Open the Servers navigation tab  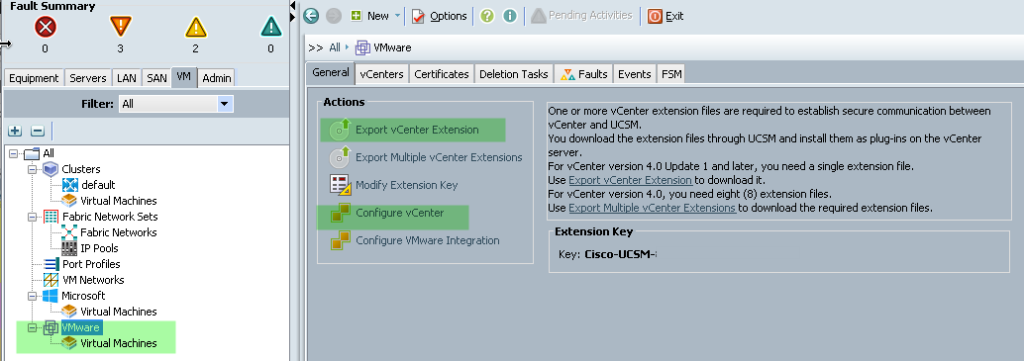[x=88, y=78]
